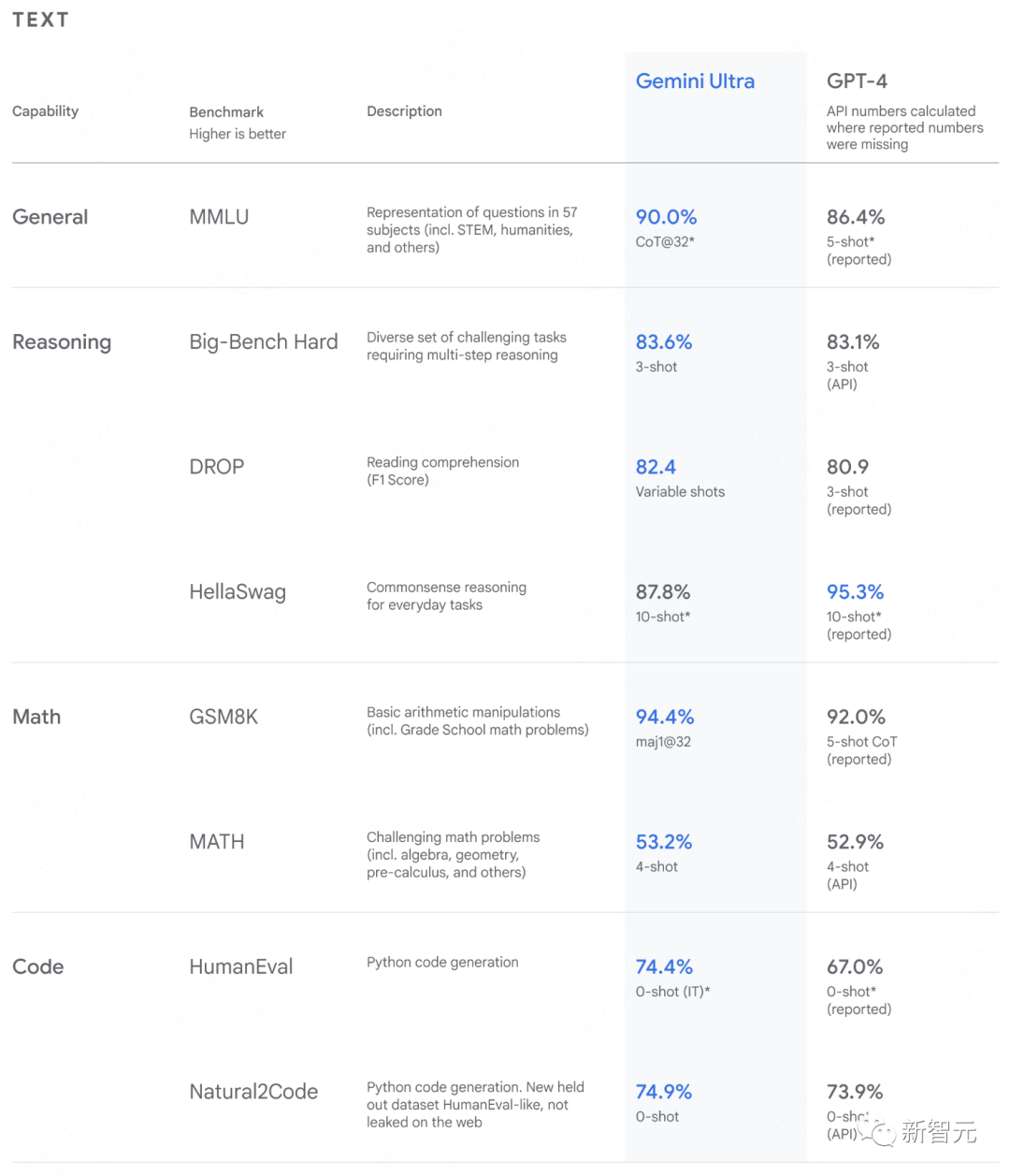Click GPT-4's 95.3% HellaSwag score
The image size is (1010, 1176).
pos(855,592)
